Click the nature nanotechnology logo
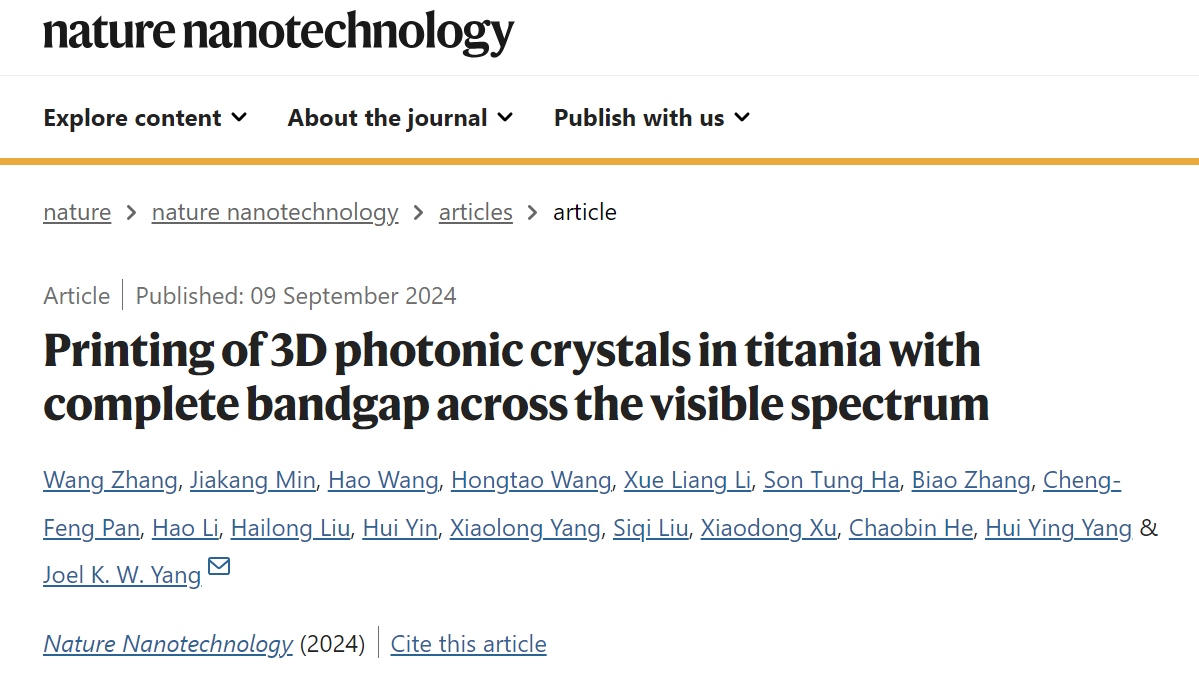Viewport: 1199px width, 681px height. tap(278, 33)
